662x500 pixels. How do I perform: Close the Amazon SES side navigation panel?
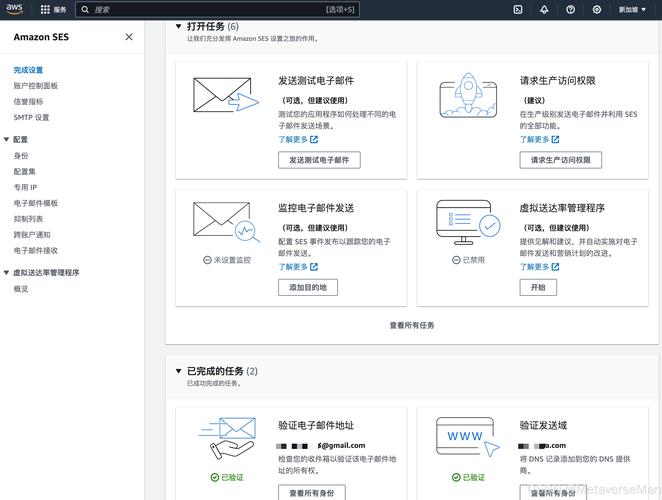click(x=129, y=37)
